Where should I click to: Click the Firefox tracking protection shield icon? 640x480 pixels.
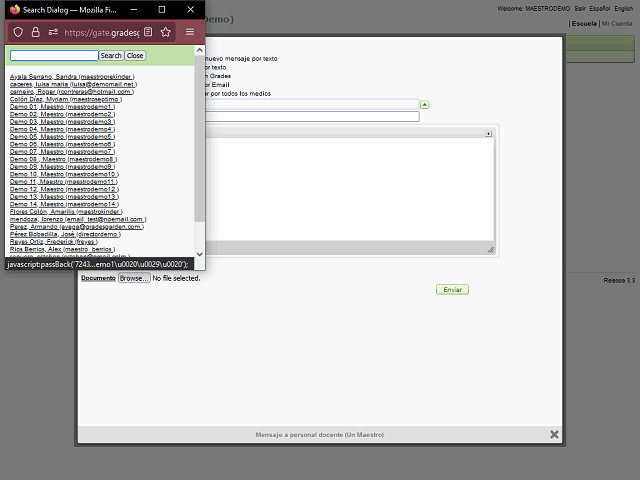pos(18,32)
